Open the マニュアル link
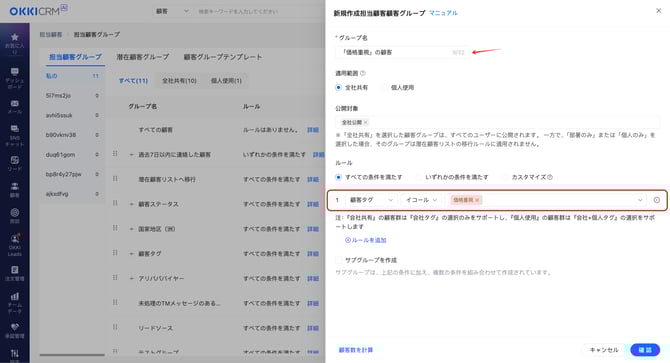This screenshot has width=670, height=363. [x=443, y=13]
